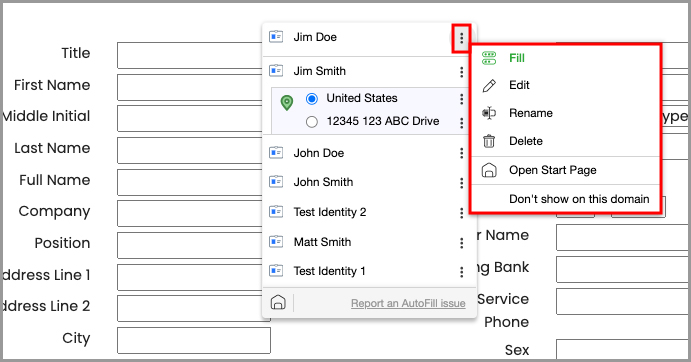The width and height of the screenshot is (691, 362).
Task: Select the Jim Doe identity name
Action: [x=315, y=37]
